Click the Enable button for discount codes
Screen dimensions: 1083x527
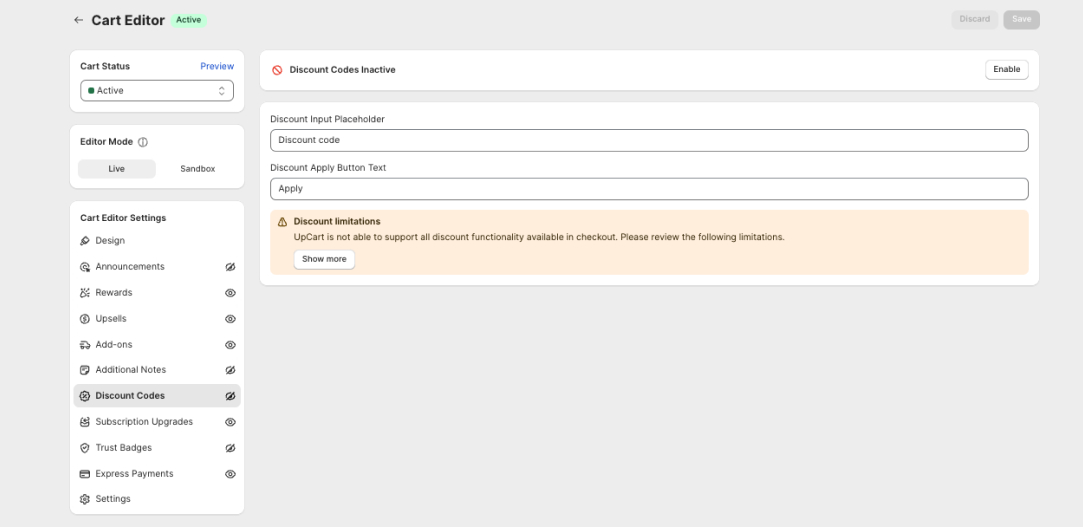click(1006, 70)
